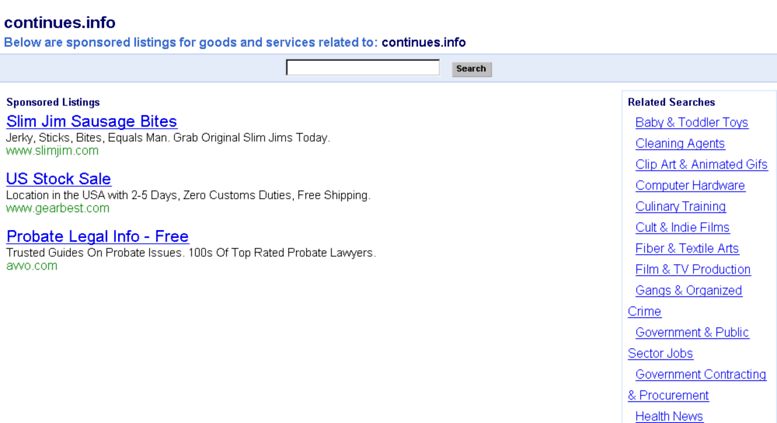The width and height of the screenshot is (777, 423).
Task: Click the search text input field
Action: pos(362,68)
